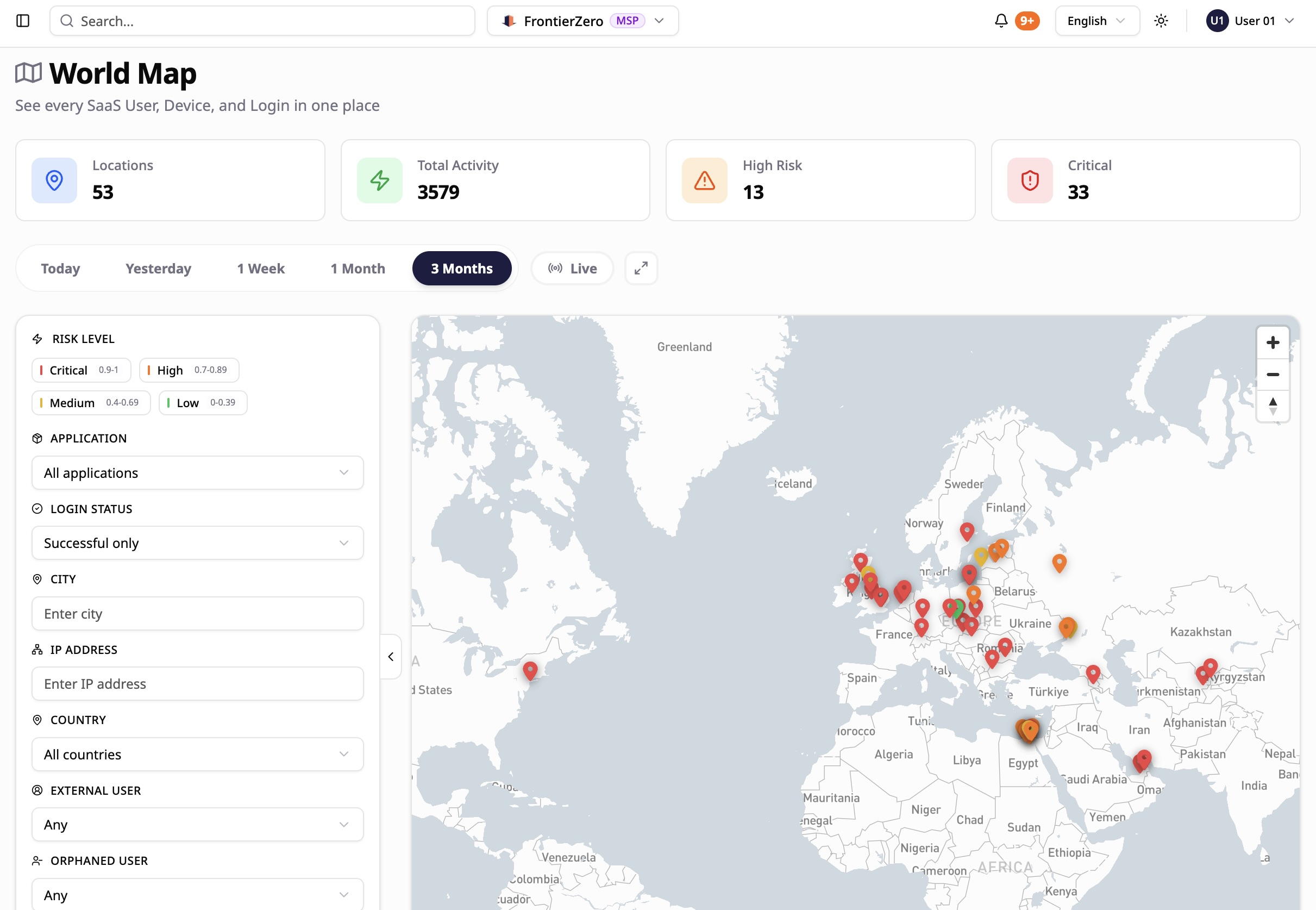The image size is (1316, 910).
Task: Open the notifications bell
Action: coord(1001,21)
